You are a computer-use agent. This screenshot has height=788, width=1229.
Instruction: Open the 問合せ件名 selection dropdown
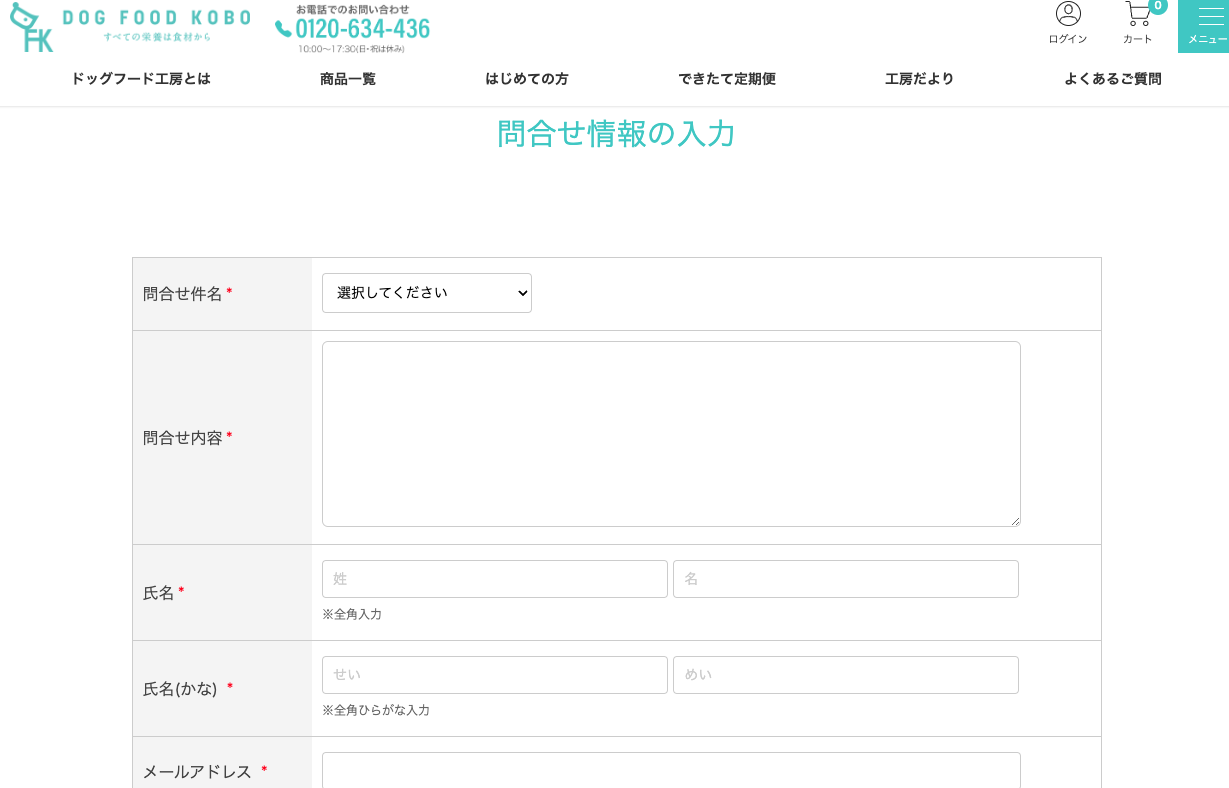coord(426,292)
